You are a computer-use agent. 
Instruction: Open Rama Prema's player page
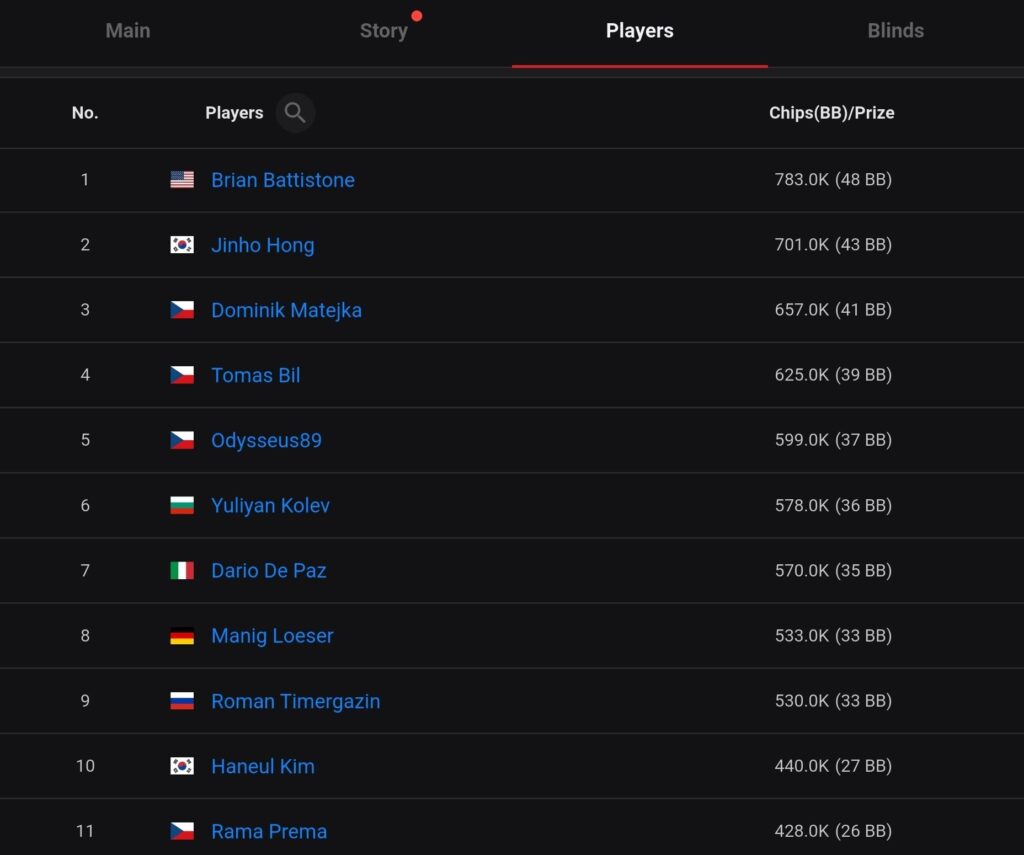(269, 831)
